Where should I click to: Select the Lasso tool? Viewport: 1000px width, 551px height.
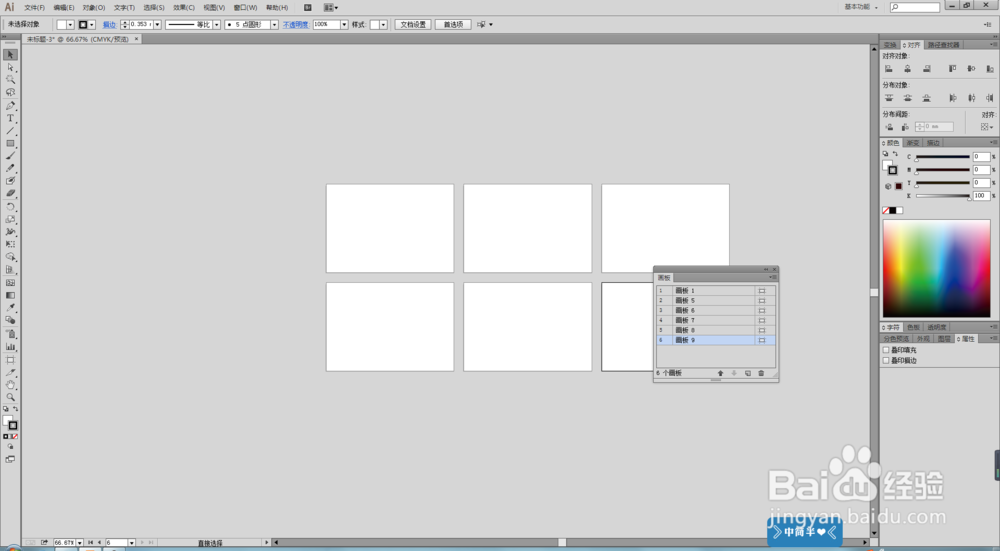(10, 92)
